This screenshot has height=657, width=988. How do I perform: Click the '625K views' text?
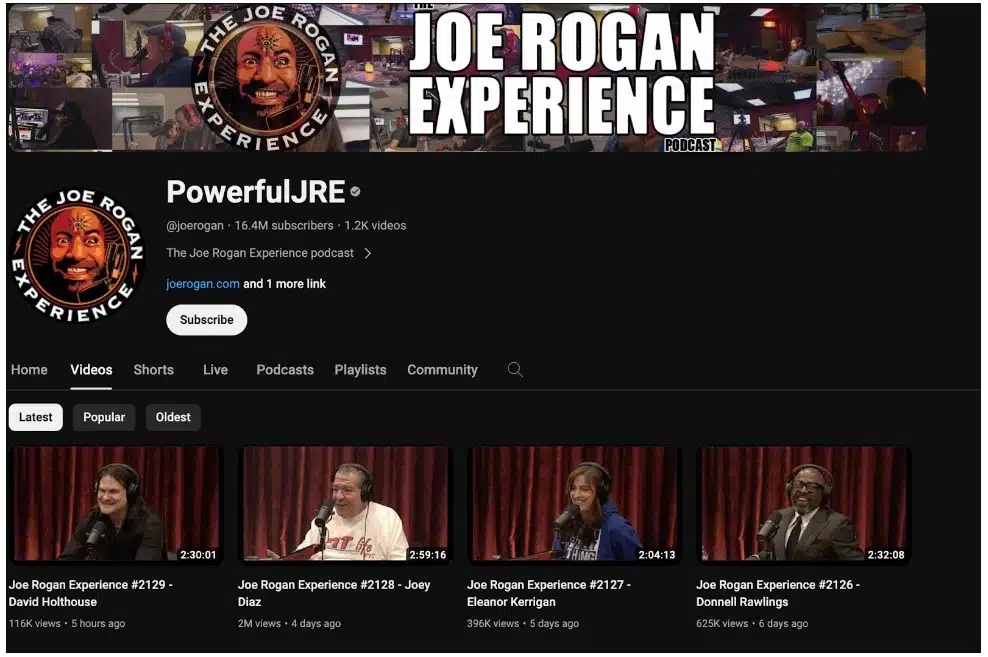722,624
